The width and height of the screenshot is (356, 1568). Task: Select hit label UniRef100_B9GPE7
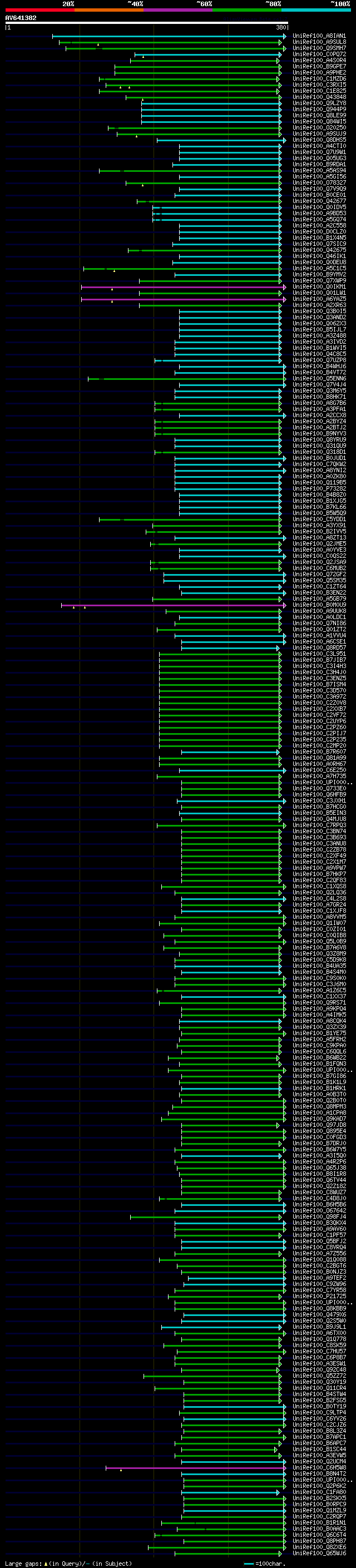pyautogui.click(x=319, y=66)
